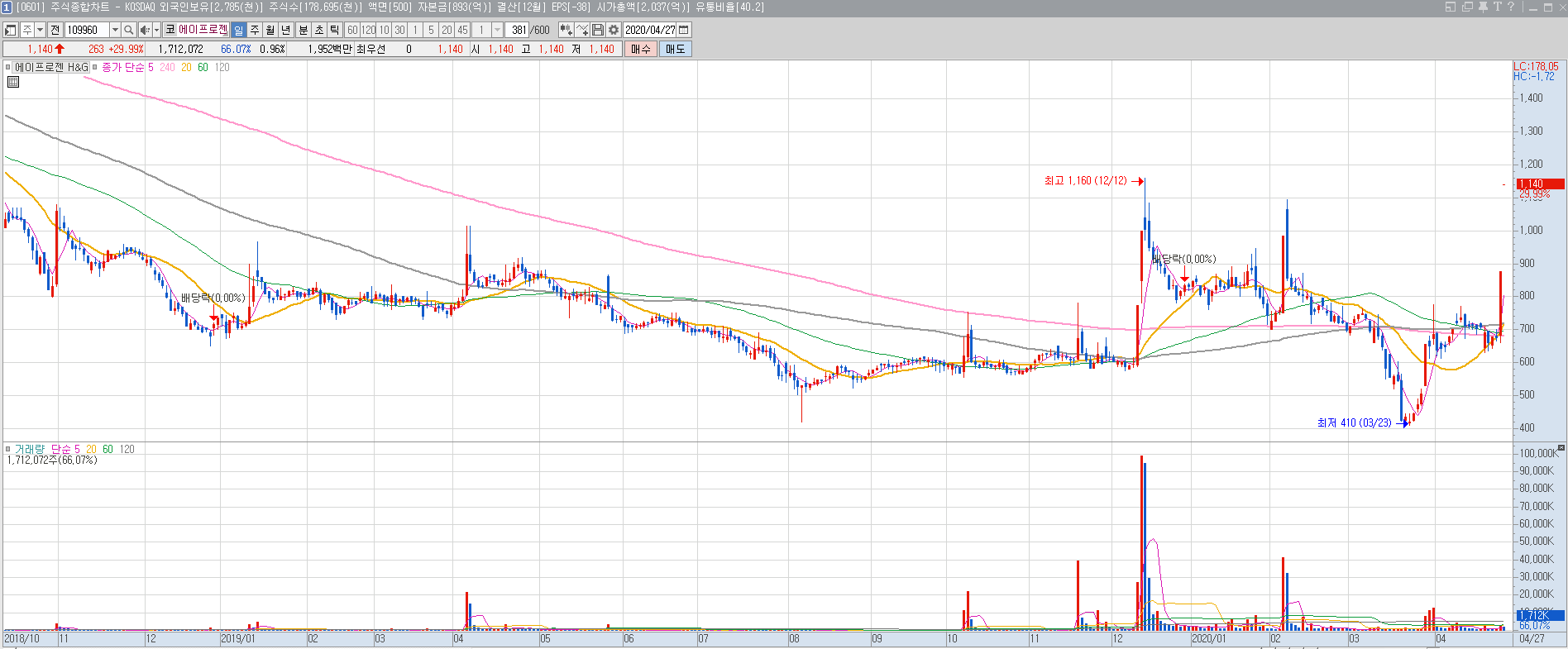Click the pin window icon in title bar
Viewport: 1568px width, 649px height.
(x=1483, y=7)
